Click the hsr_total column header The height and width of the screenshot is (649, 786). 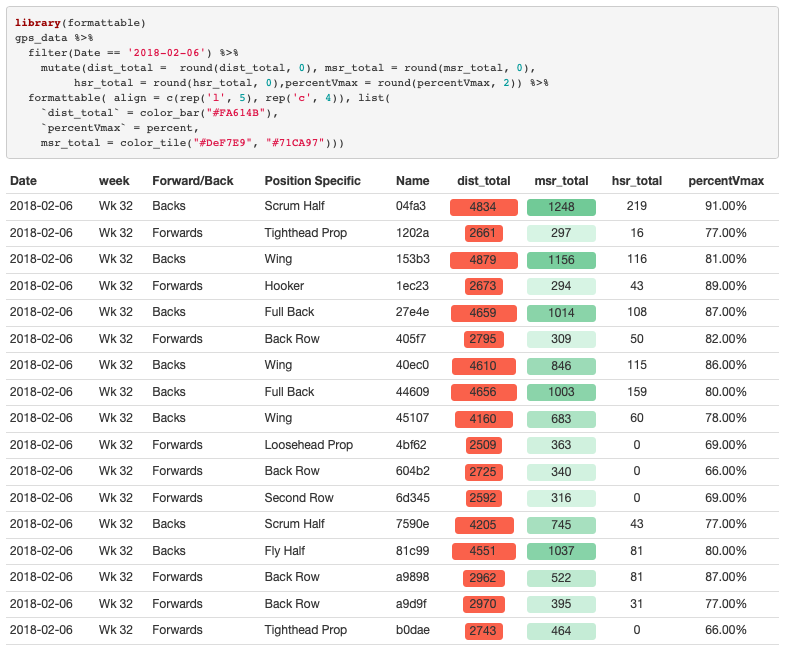coord(637,181)
